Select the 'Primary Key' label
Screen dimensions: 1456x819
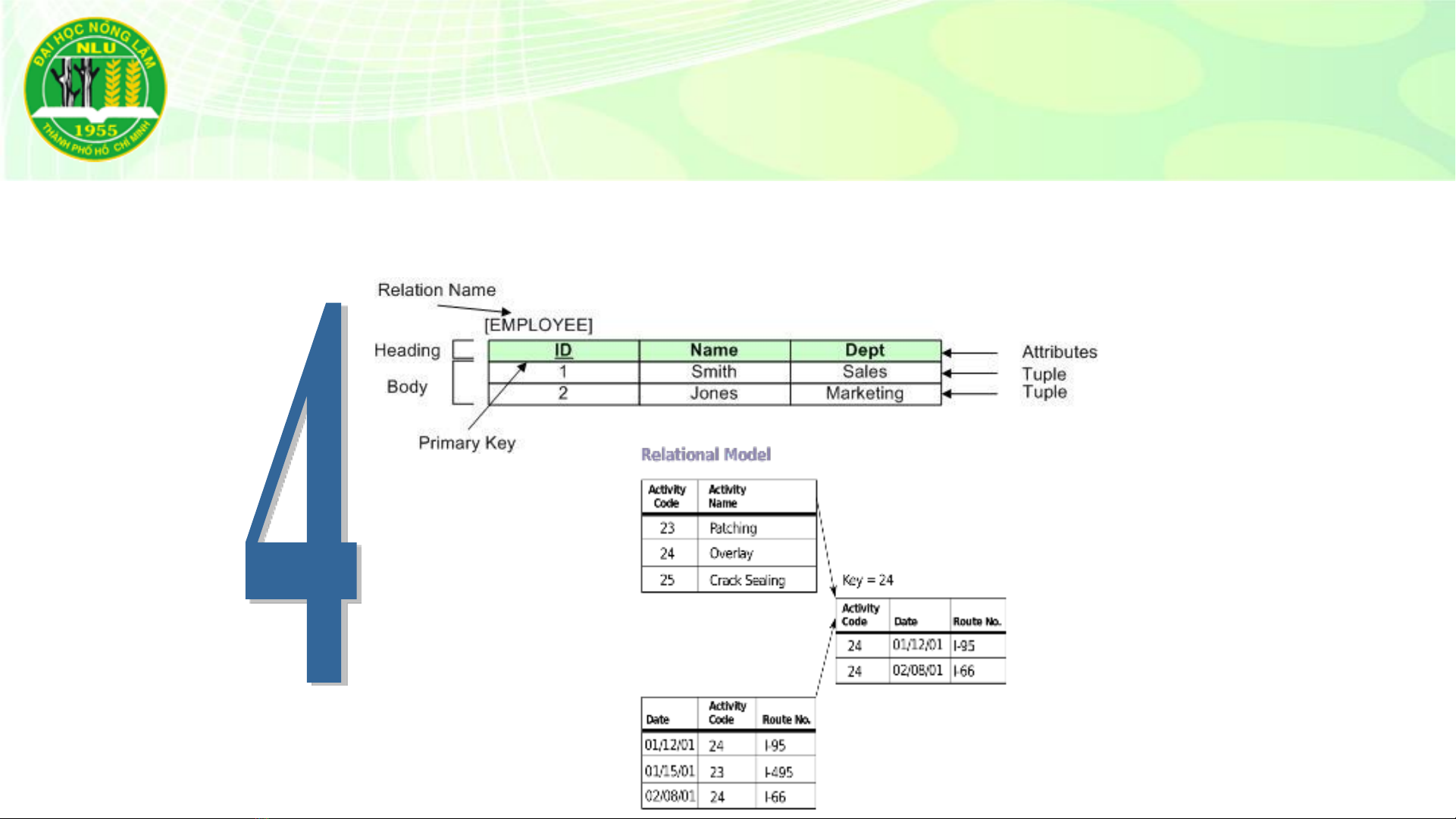click(467, 443)
